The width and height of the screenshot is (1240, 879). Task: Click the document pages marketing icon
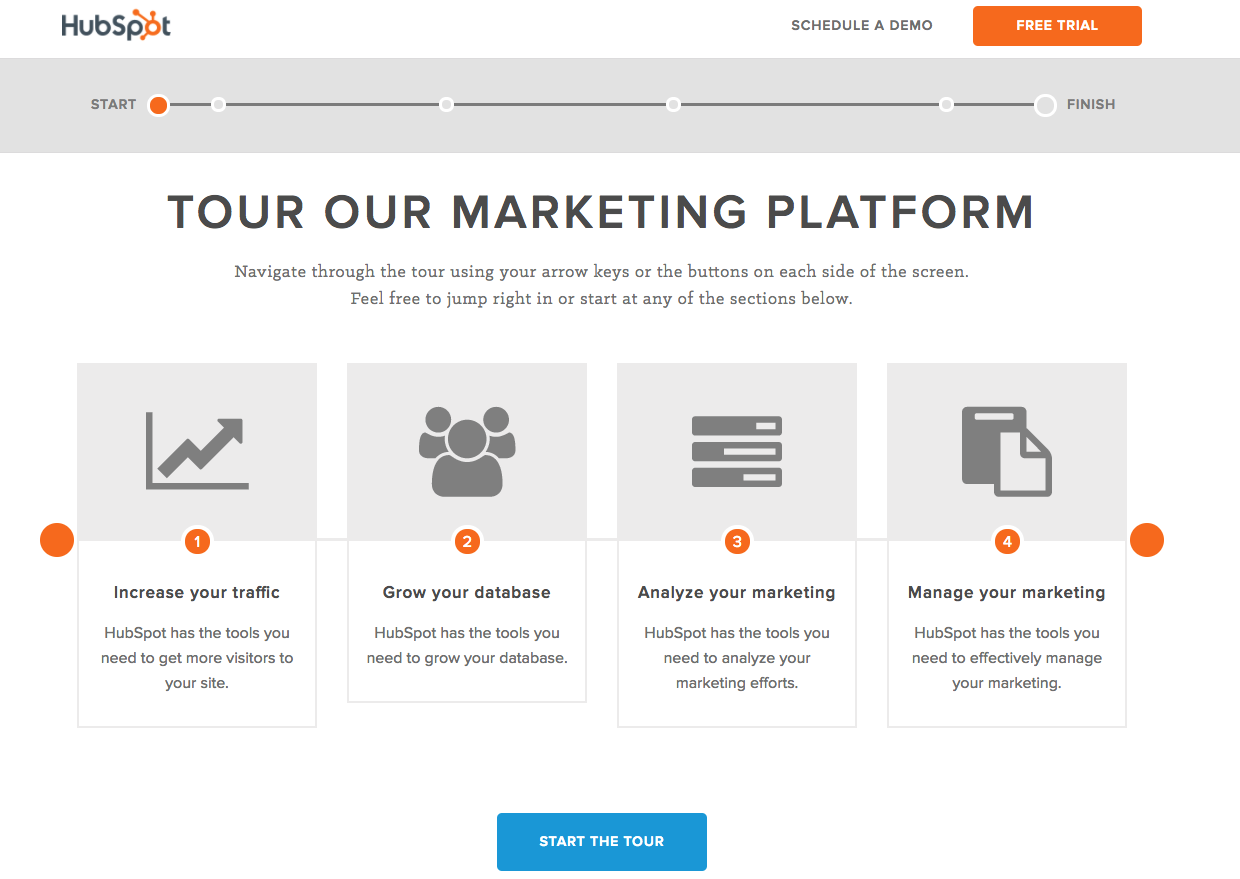[x=1007, y=451]
